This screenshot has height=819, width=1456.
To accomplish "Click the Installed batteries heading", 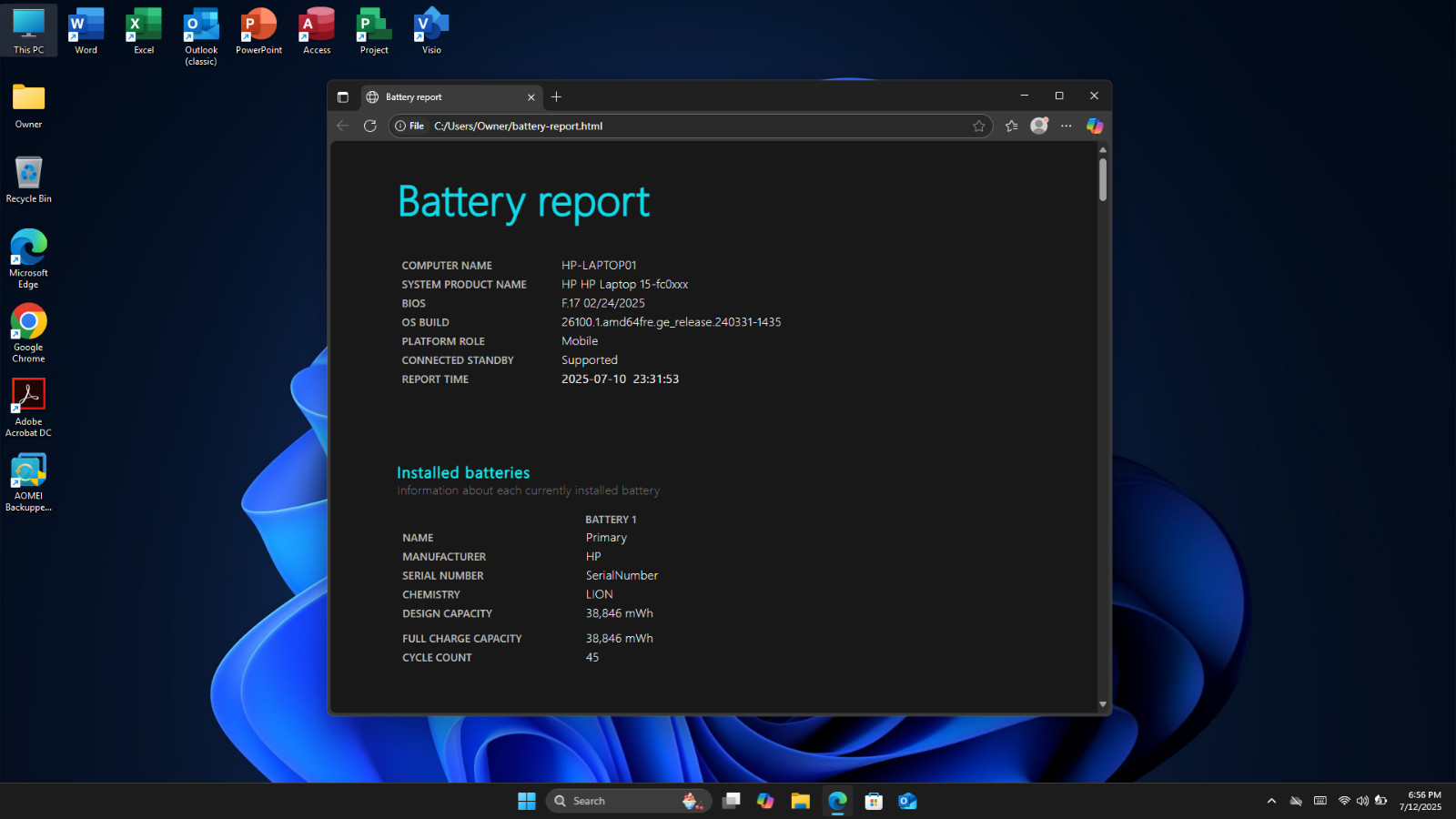I will 463,473.
